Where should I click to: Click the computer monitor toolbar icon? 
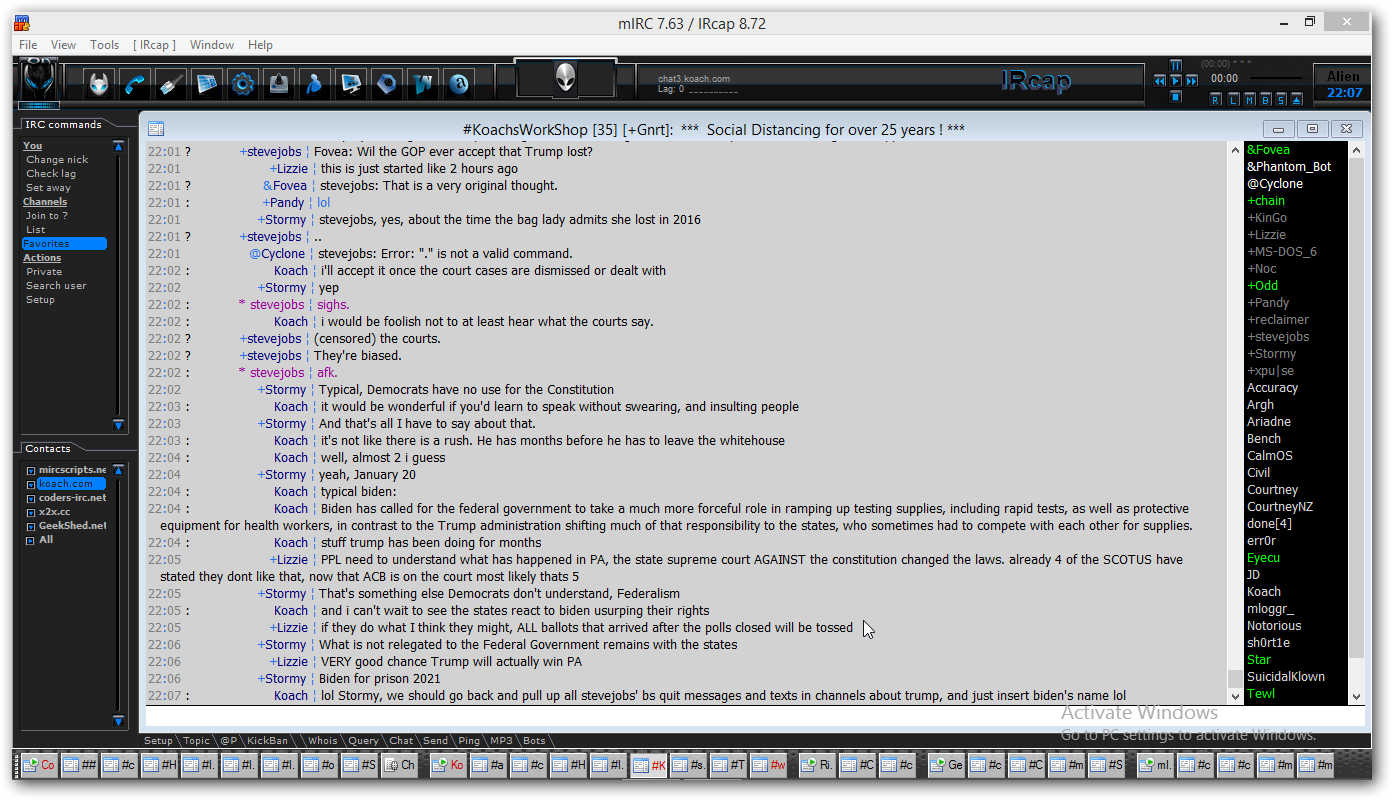(x=351, y=84)
